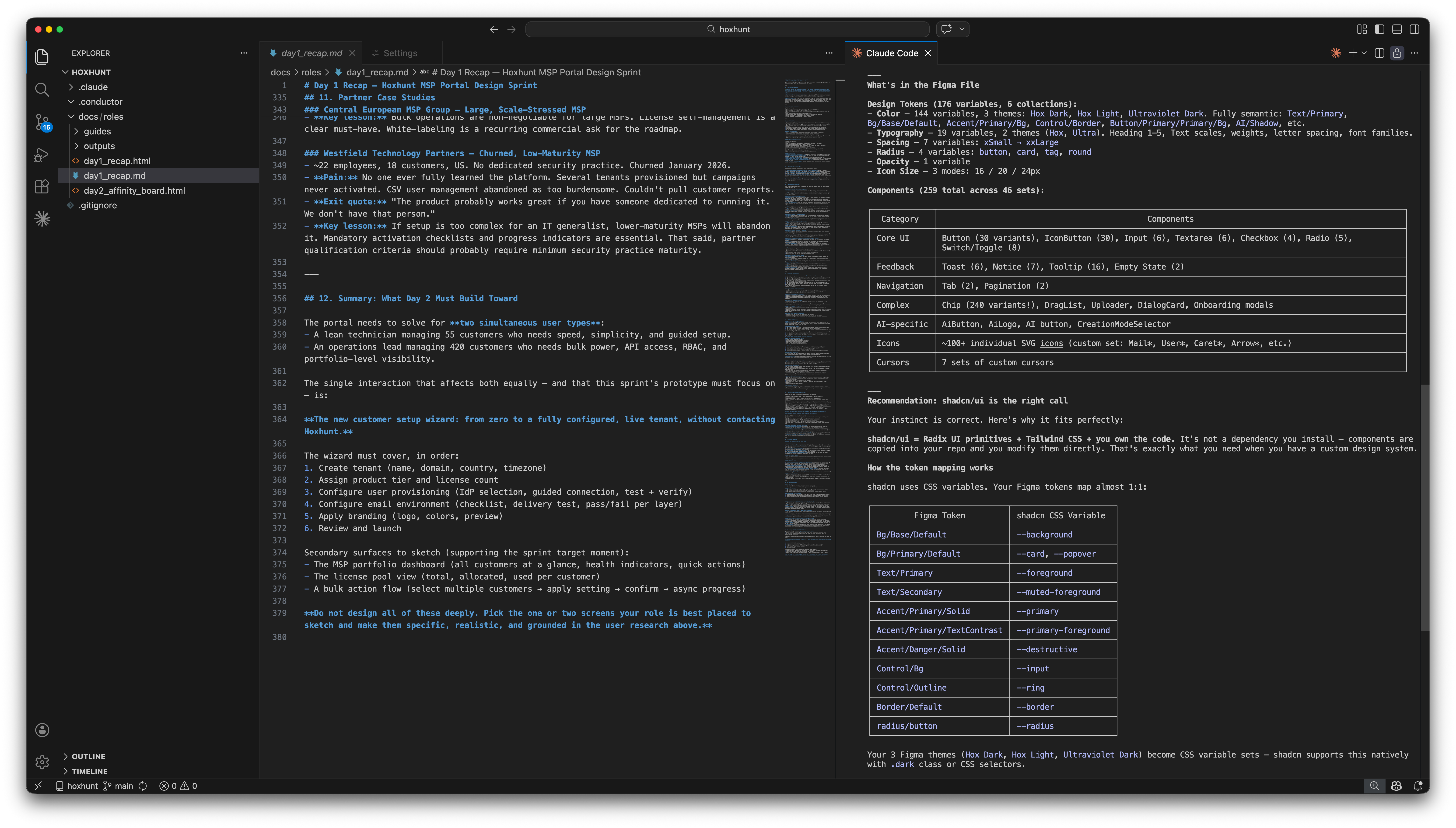The image size is (1456, 828).
Task: Toggle the bottom panel layout button
Action: click(1397, 29)
